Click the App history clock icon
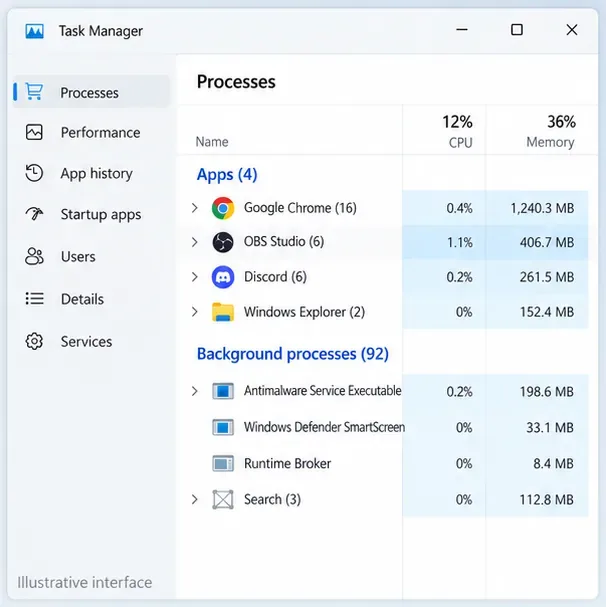This screenshot has height=607, width=606. pyautogui.click(x=34, y=173)
